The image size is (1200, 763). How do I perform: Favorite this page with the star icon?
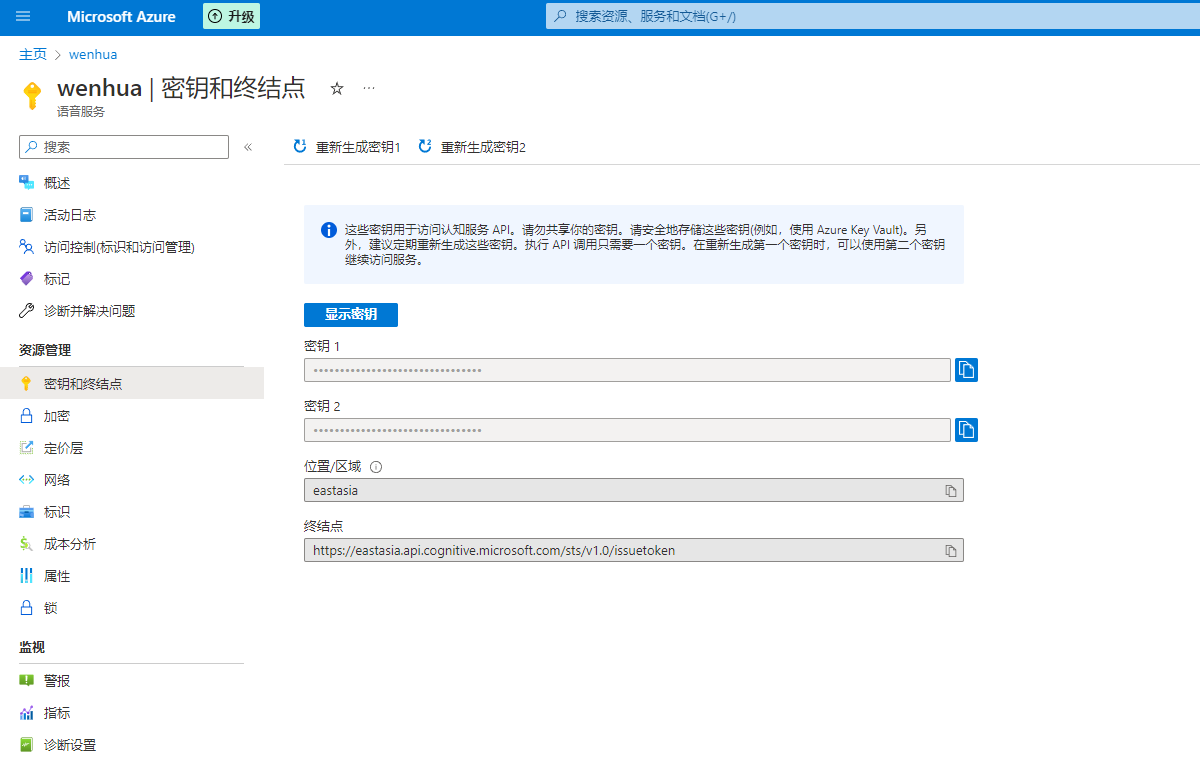337,88
